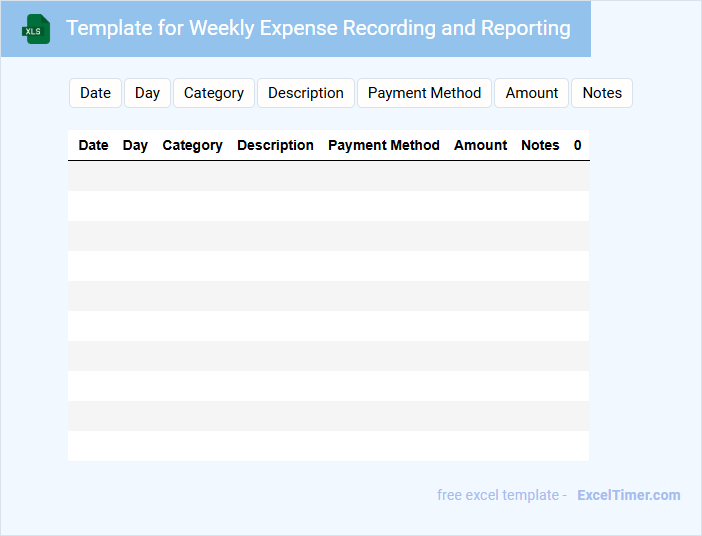Select the Category table column header
702x536 pixels.
click(x=192, y=145)
